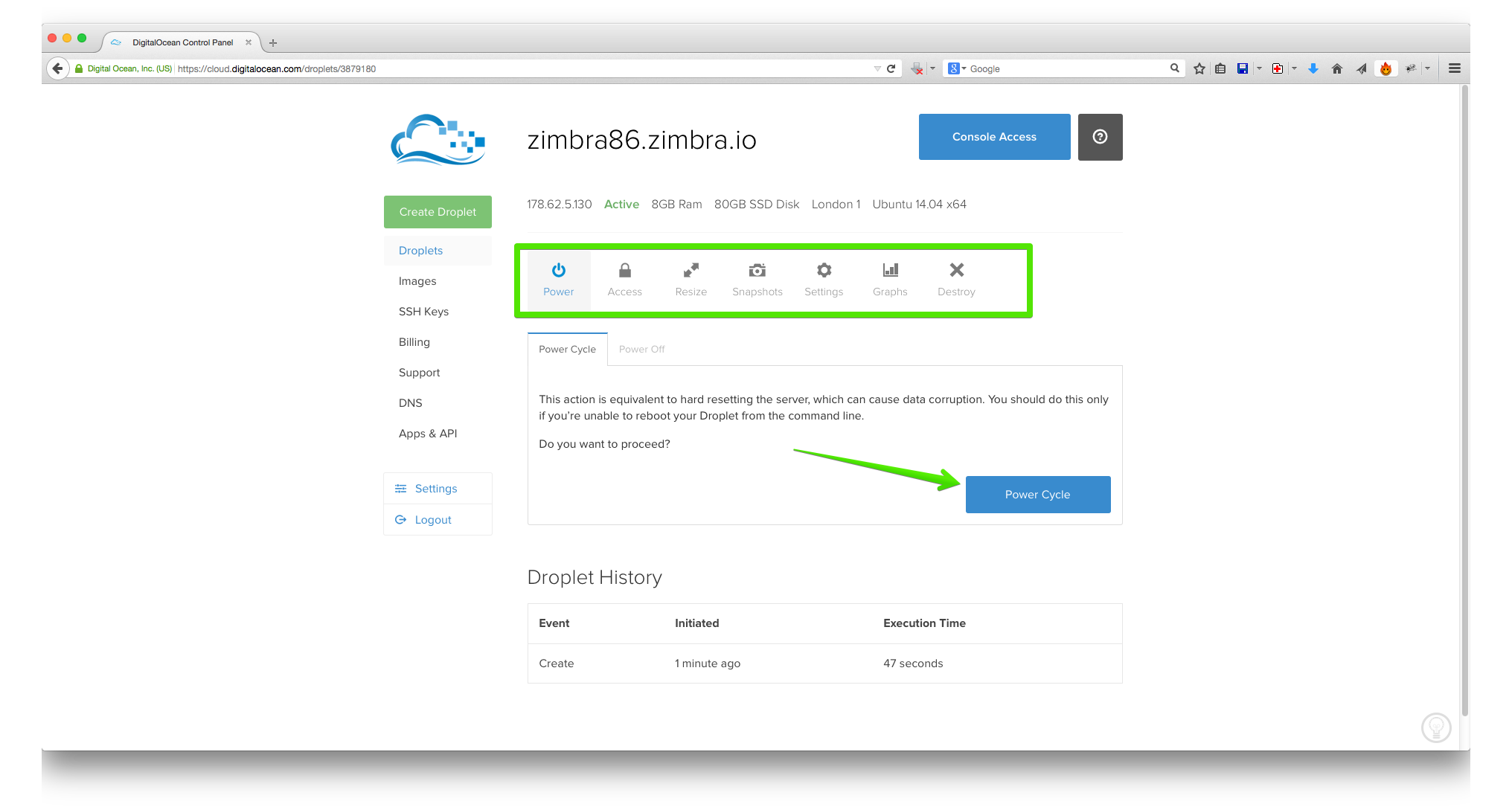This screenshot has width=1512, height=810.
Task: Click the URL address field
Action: coord(521,68)
